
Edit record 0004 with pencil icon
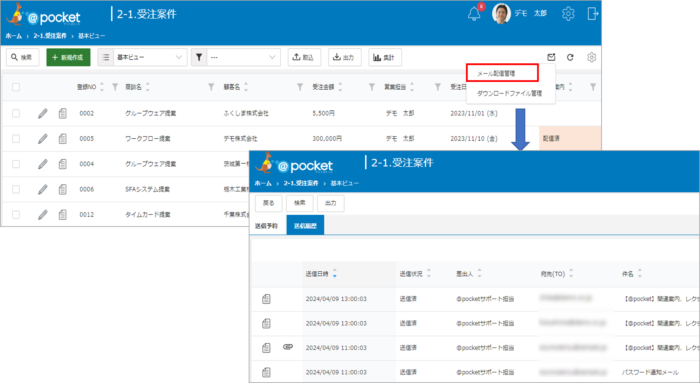pyautogui.click(x=42, y=164)
